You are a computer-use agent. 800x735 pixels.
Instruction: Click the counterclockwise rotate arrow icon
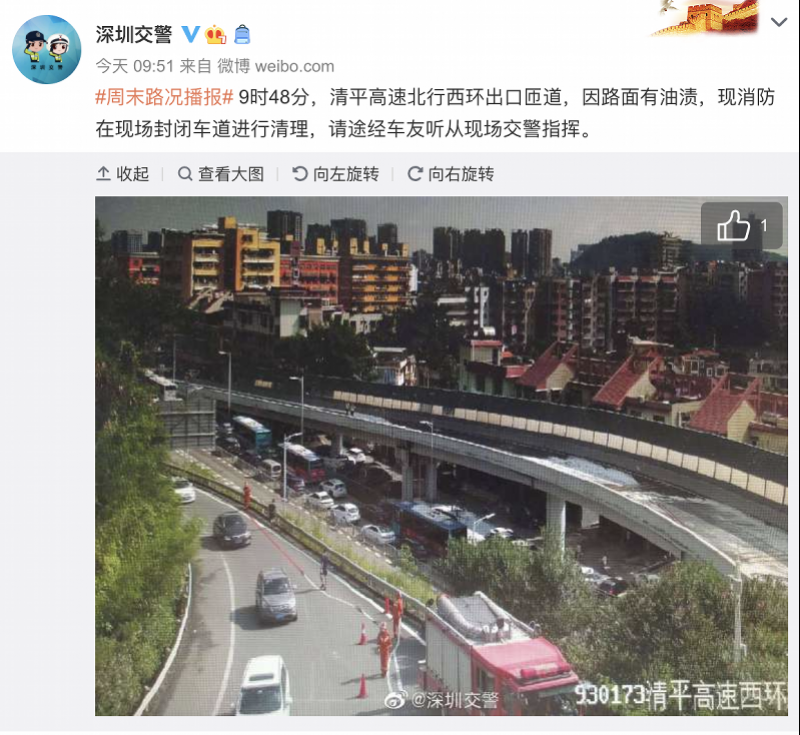tap(299, 174)
